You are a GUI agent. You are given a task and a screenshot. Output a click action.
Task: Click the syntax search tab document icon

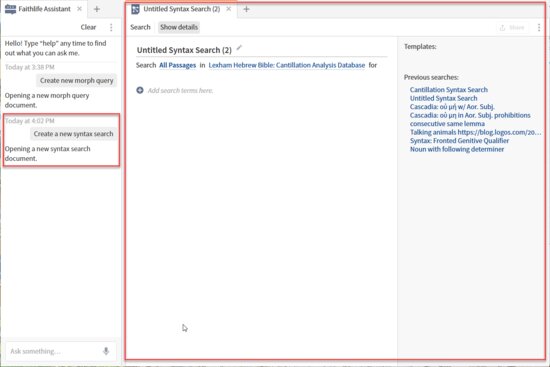tap(135, 9)
